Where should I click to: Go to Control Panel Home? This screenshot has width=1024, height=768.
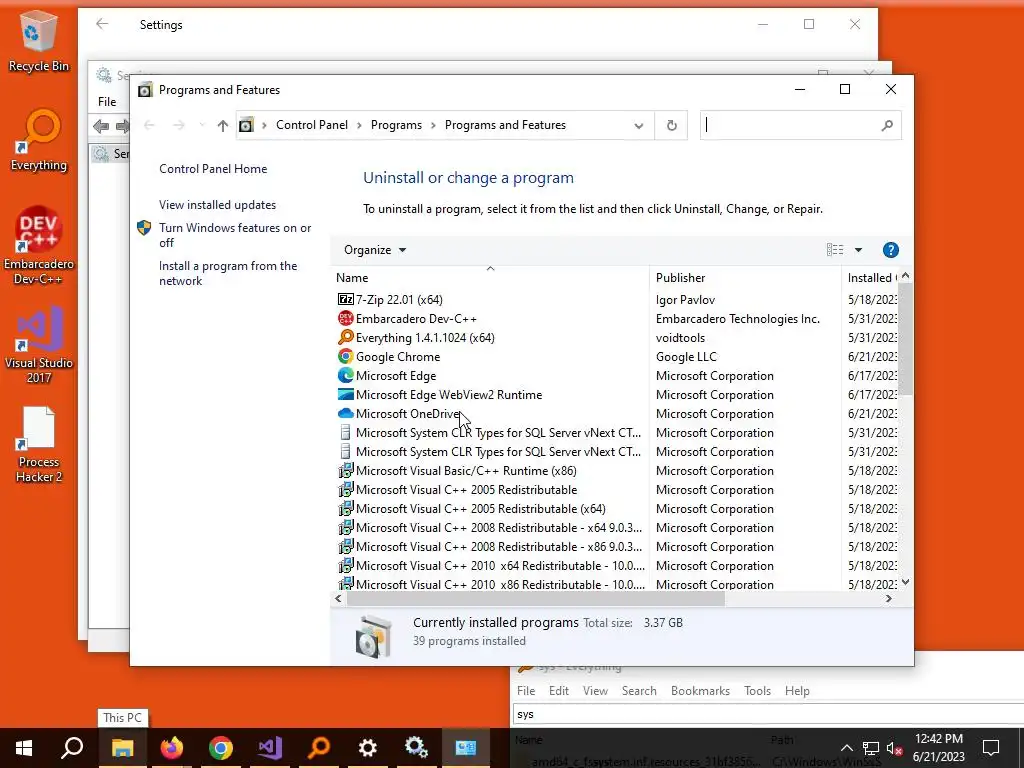tap(213, 168)
